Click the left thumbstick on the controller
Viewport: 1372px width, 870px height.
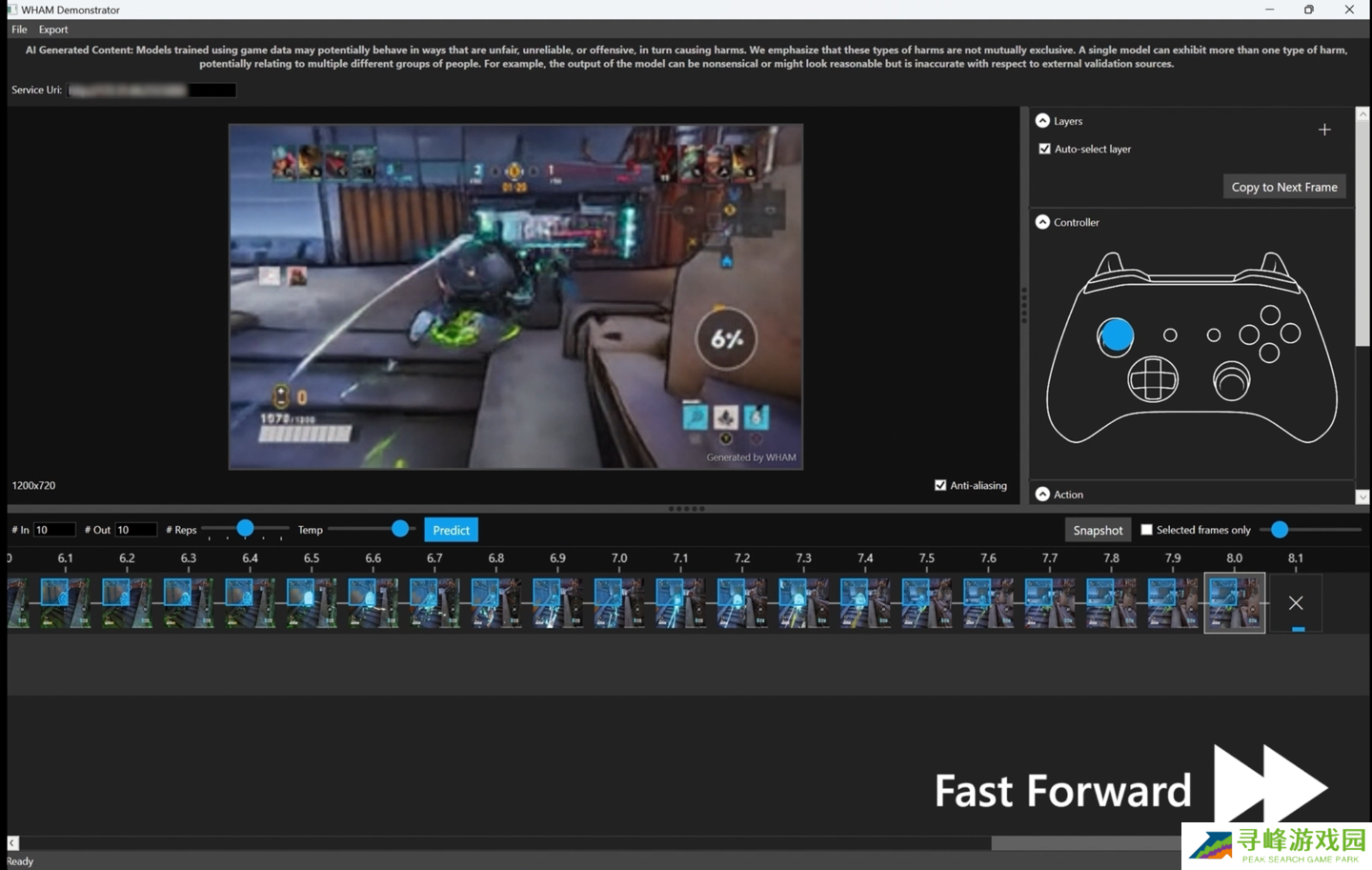point(1116,335)
